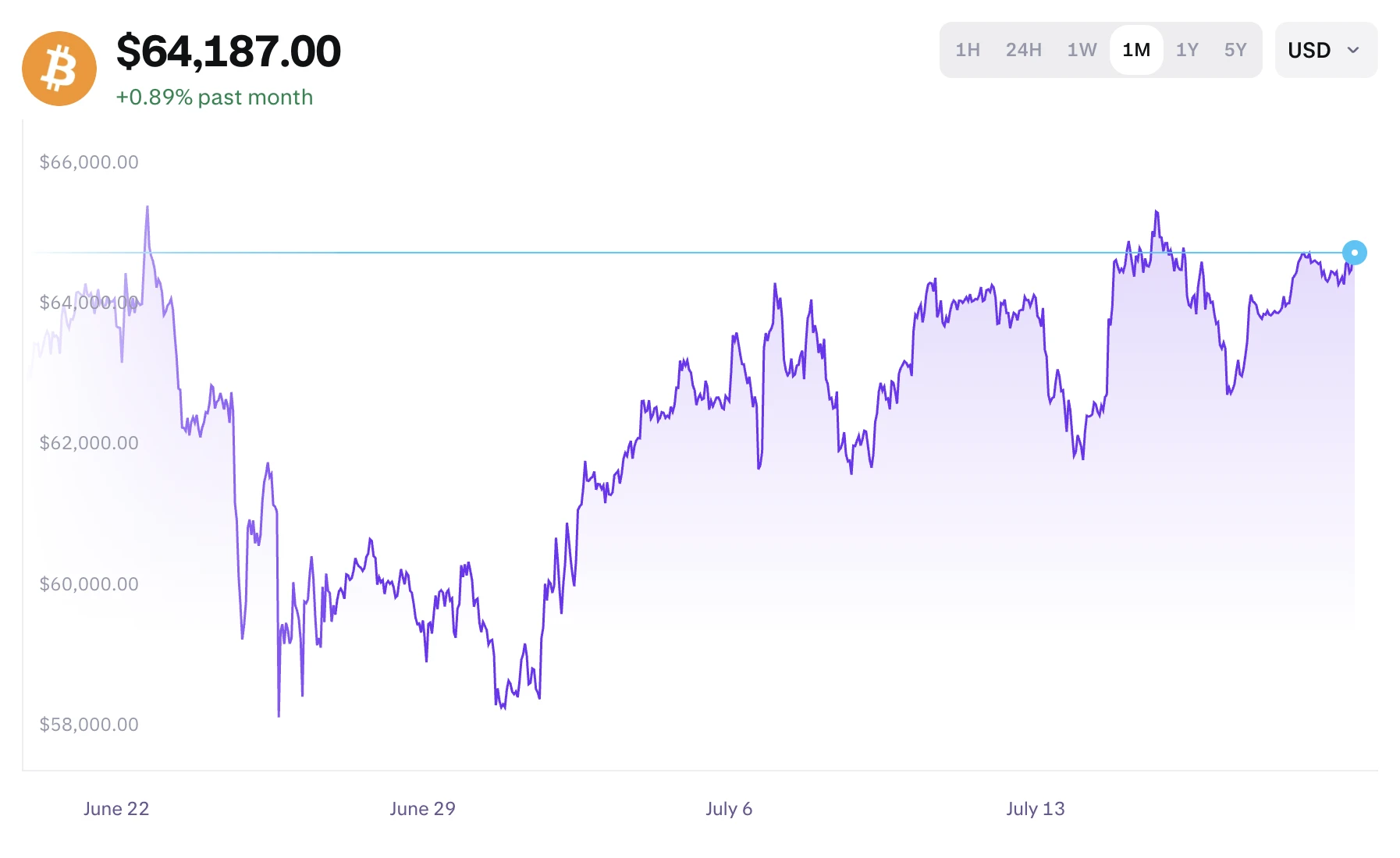Image resolution: width=1400 pixels, height=858 pixels.
Task: Click the $64,187.00 price heading
Action: point(229,51)
